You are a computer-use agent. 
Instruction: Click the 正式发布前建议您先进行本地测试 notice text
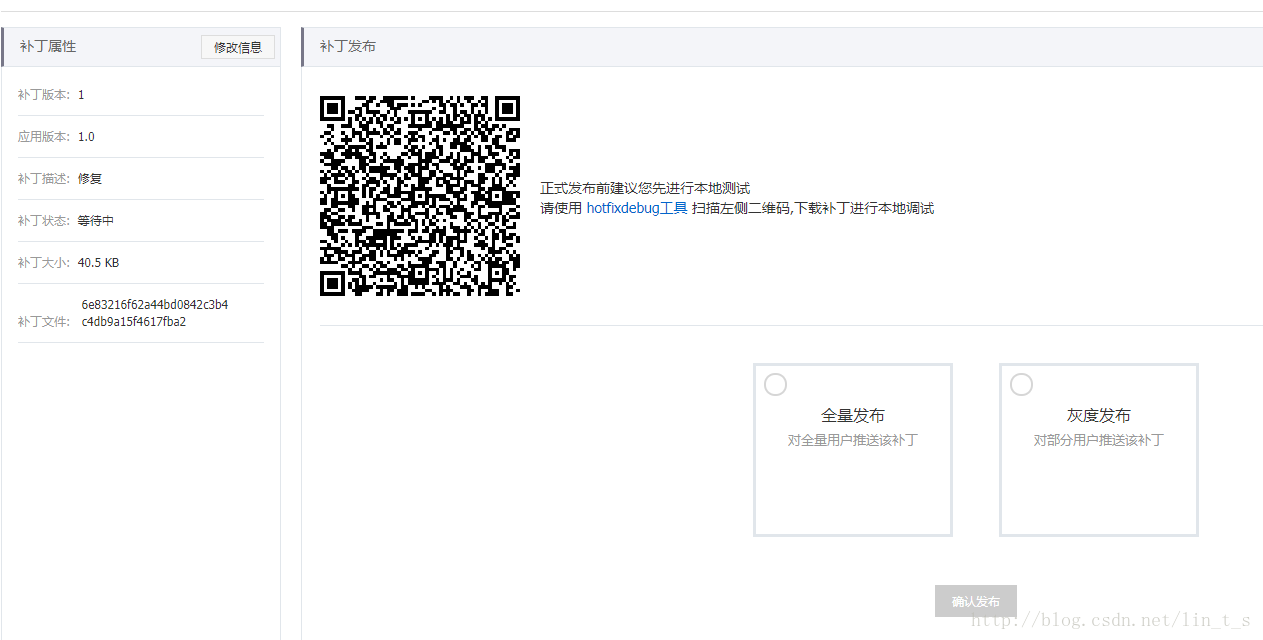[x=645, y=188]
